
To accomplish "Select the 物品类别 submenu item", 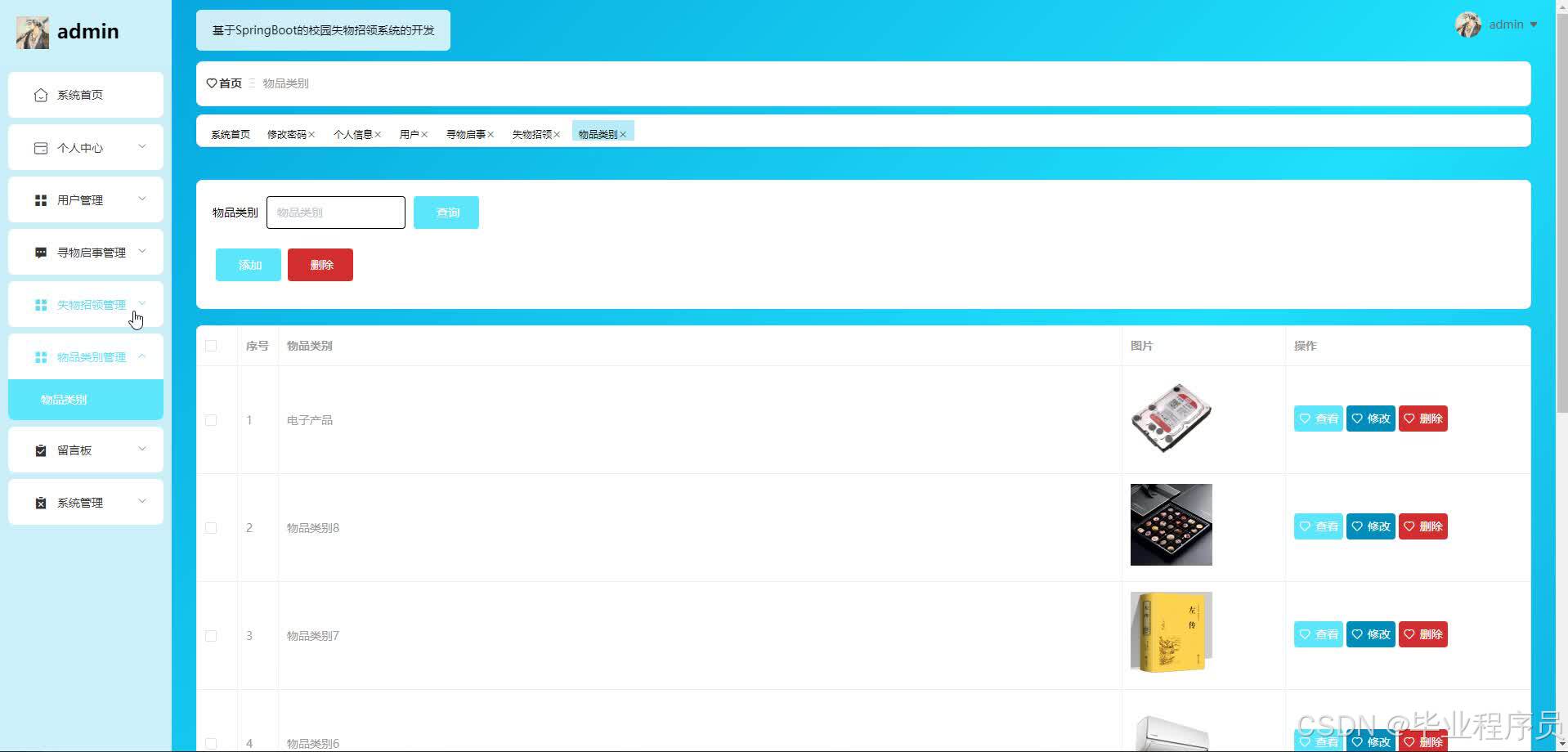I will (x=86, y=400).
